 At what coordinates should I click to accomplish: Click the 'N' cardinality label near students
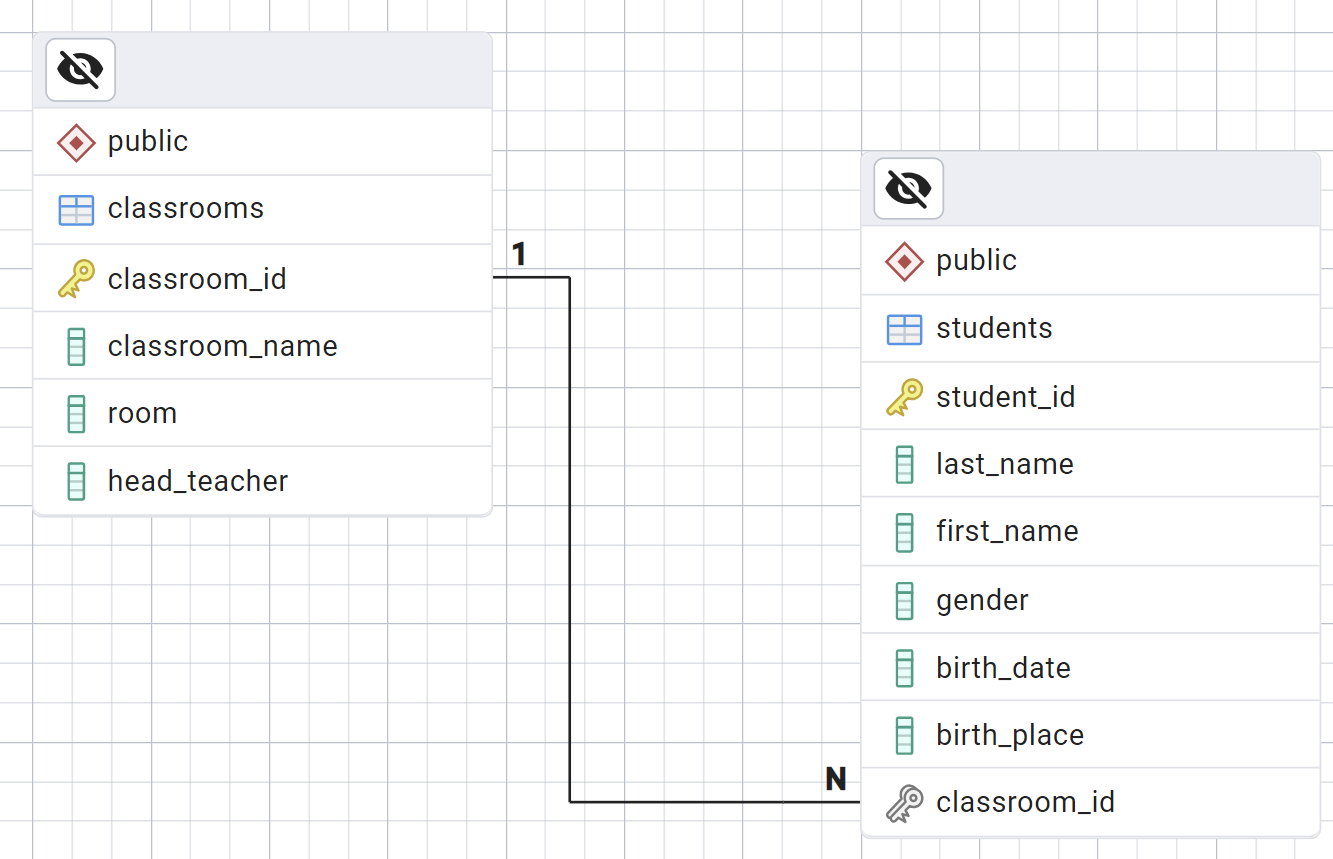point(835,779)
